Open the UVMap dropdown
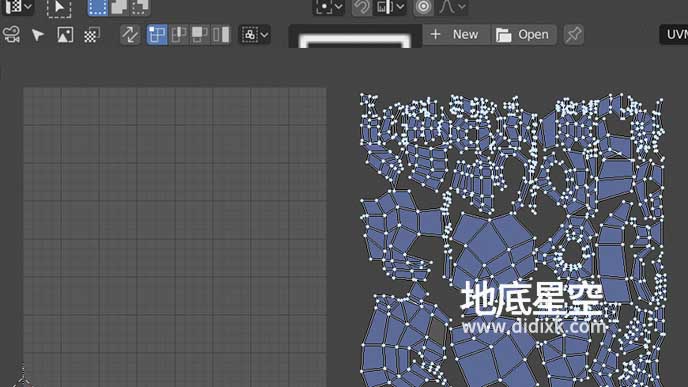688x387 pixels. [674, 35]
